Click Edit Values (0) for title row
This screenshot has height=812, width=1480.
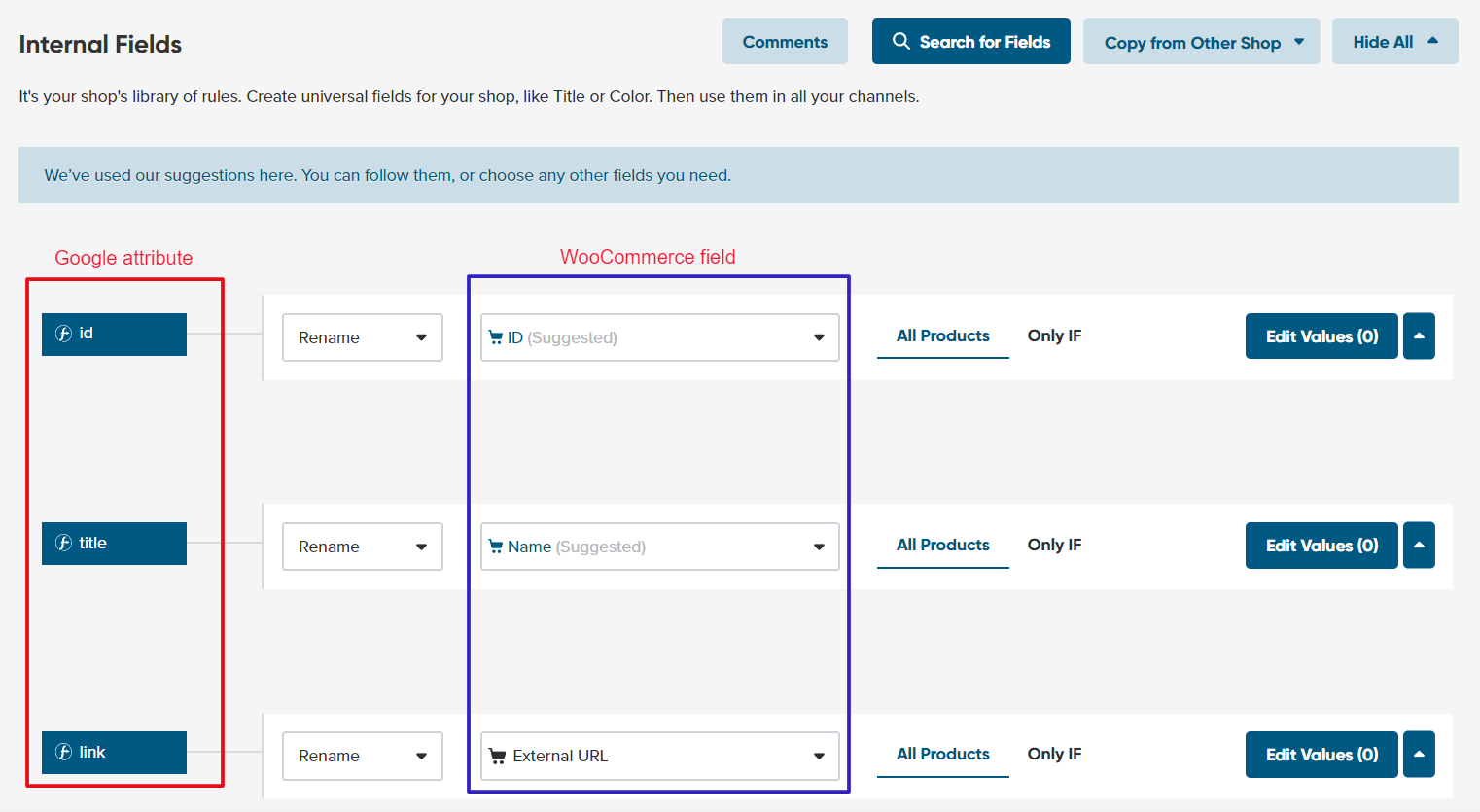pyautogui.click(x=1321, y=546)
